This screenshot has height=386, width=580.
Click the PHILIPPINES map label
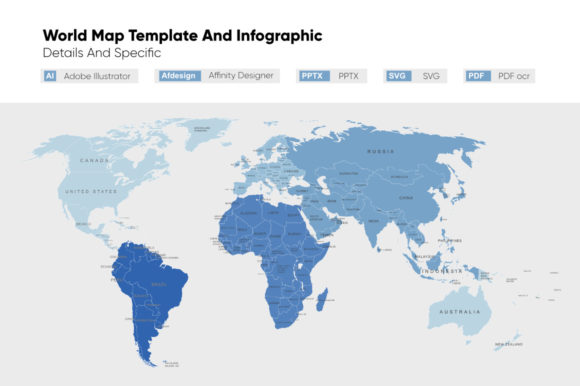(x=450, y=241)
